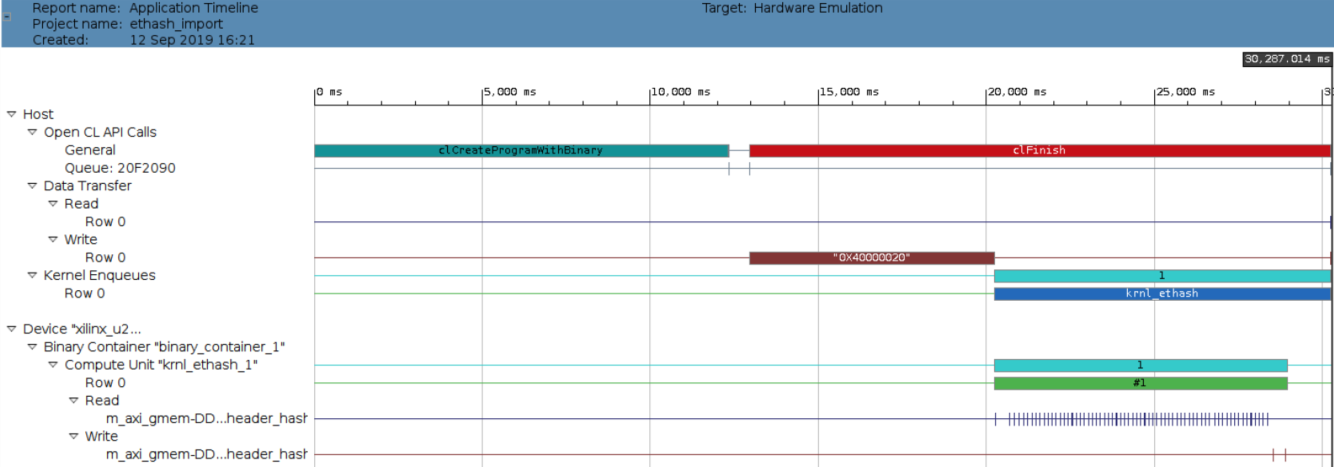The height and width of the screenshot is (467, 1334).
Task: Click the ethash_import project name
Action: pos(177,24)
